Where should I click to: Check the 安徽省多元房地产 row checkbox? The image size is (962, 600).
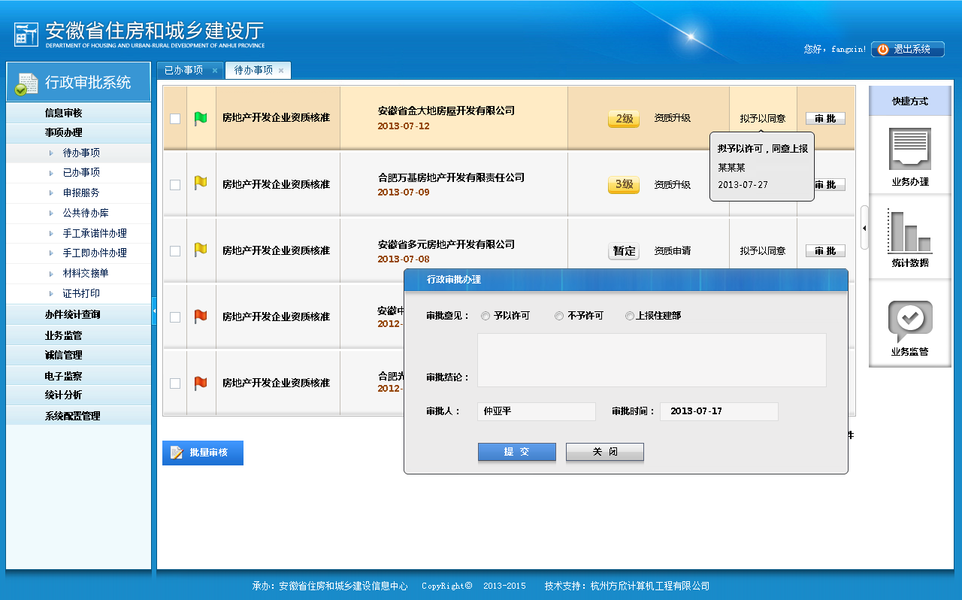pyautogui.click(x=175, y=251)
